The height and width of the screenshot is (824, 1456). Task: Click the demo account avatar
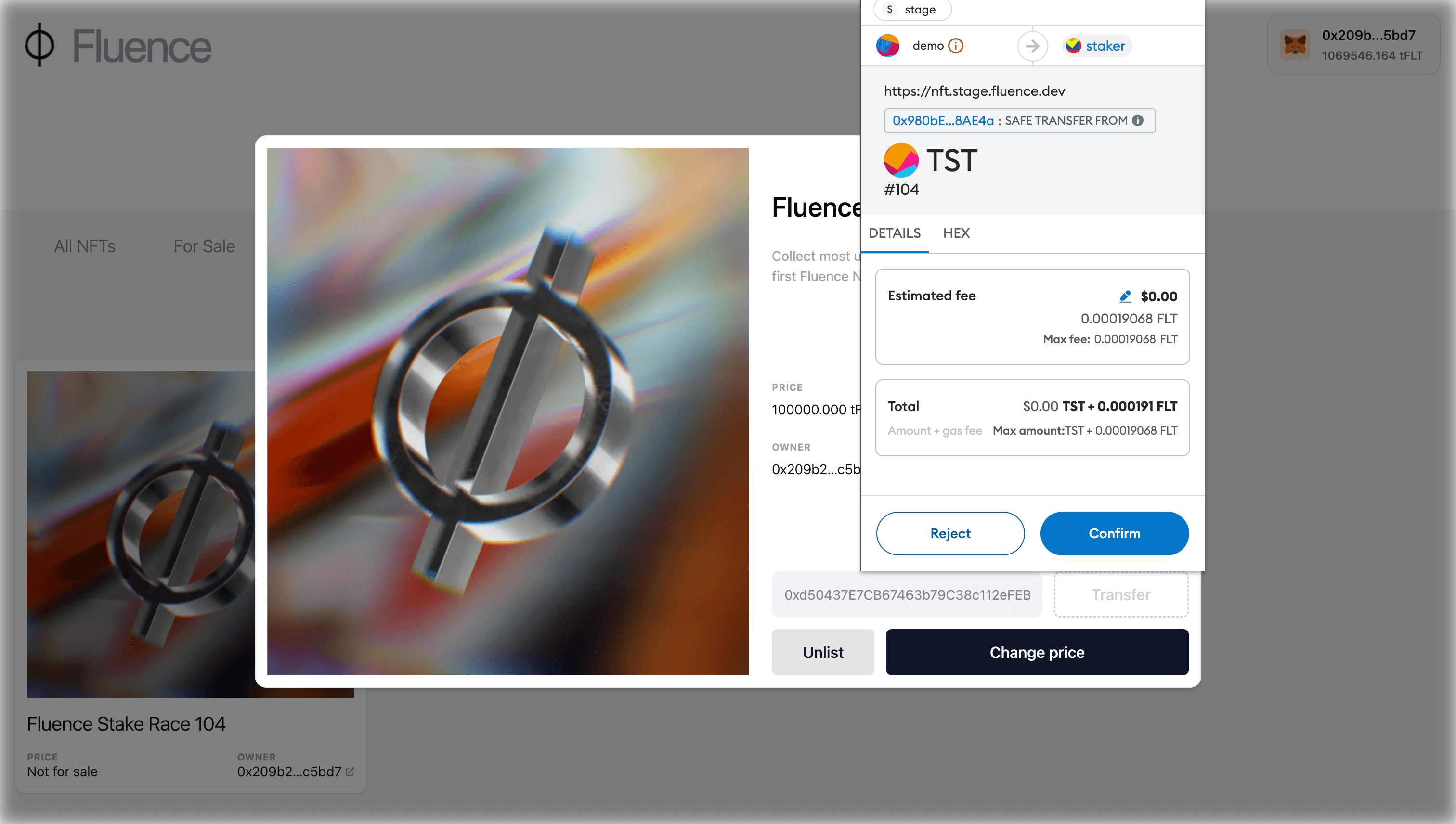(888, 45)
